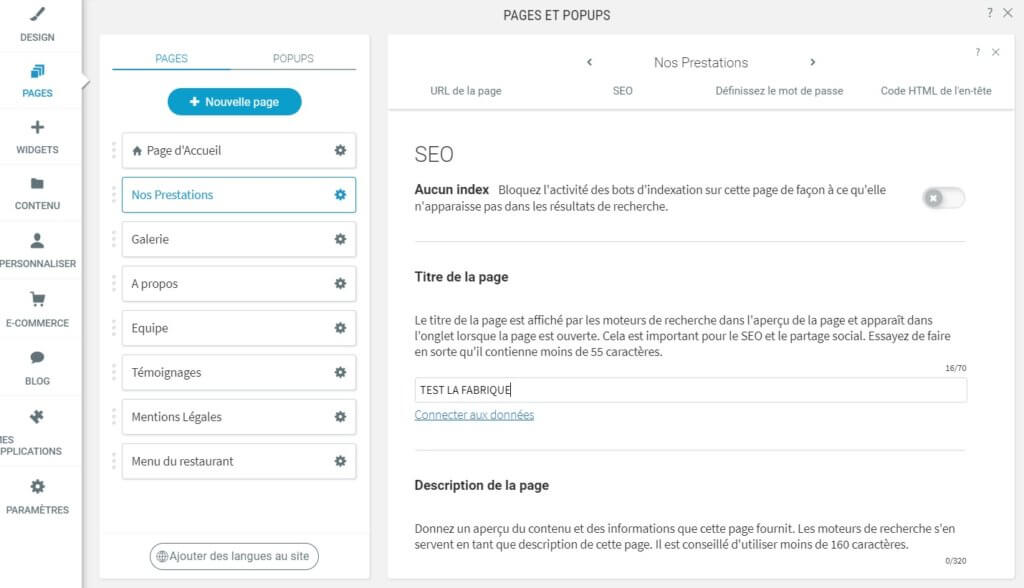Open the E-commerce cart section
The height and width of the screenshot is (588, 1024).
37,309
